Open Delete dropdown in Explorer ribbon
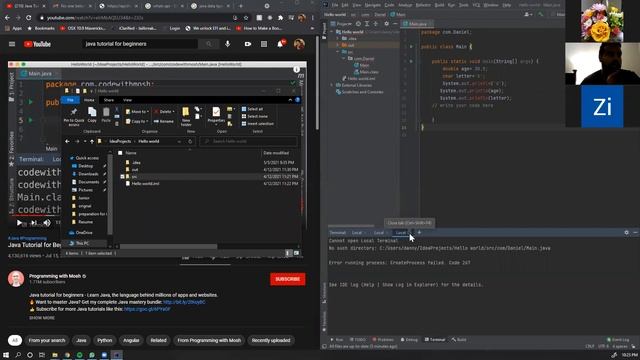640x360 pixels. [x=164, y=111]
